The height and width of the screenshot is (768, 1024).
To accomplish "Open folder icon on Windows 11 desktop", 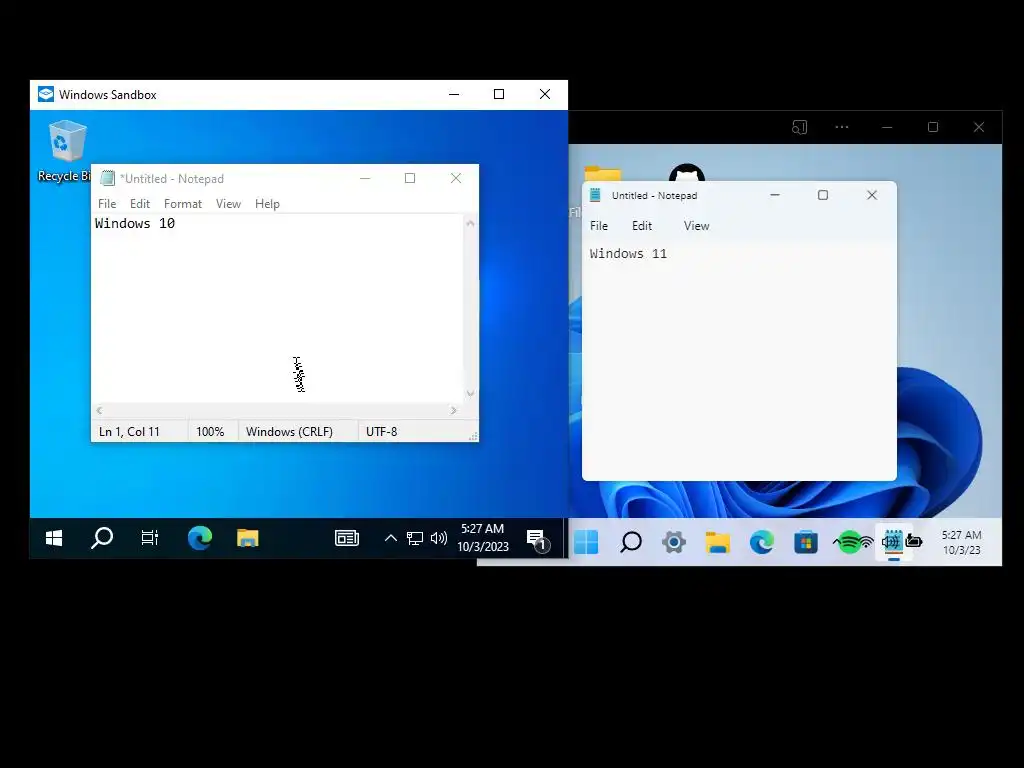I will click(x=602, y=175).
